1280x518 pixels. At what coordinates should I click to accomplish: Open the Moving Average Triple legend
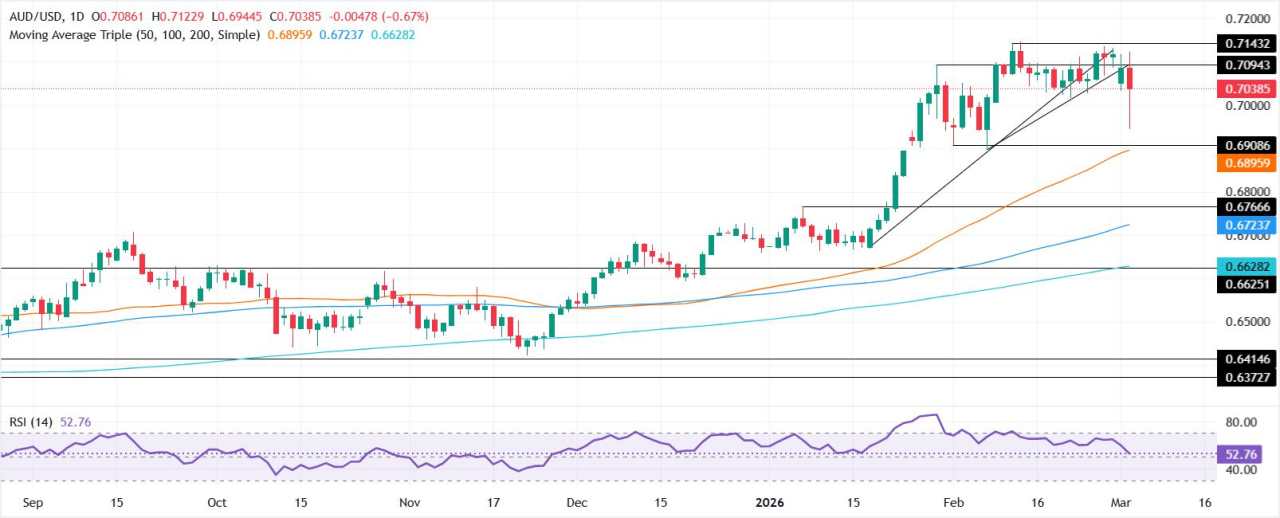[x=133, y=34]
